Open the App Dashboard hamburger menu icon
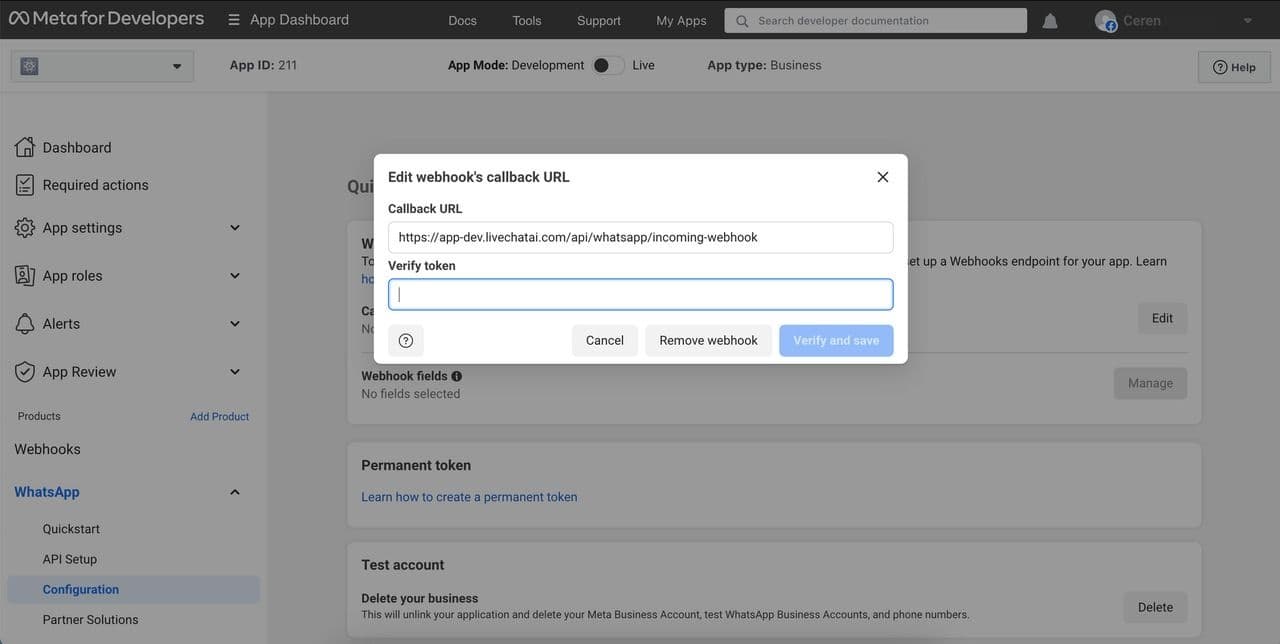 (234, 20)
